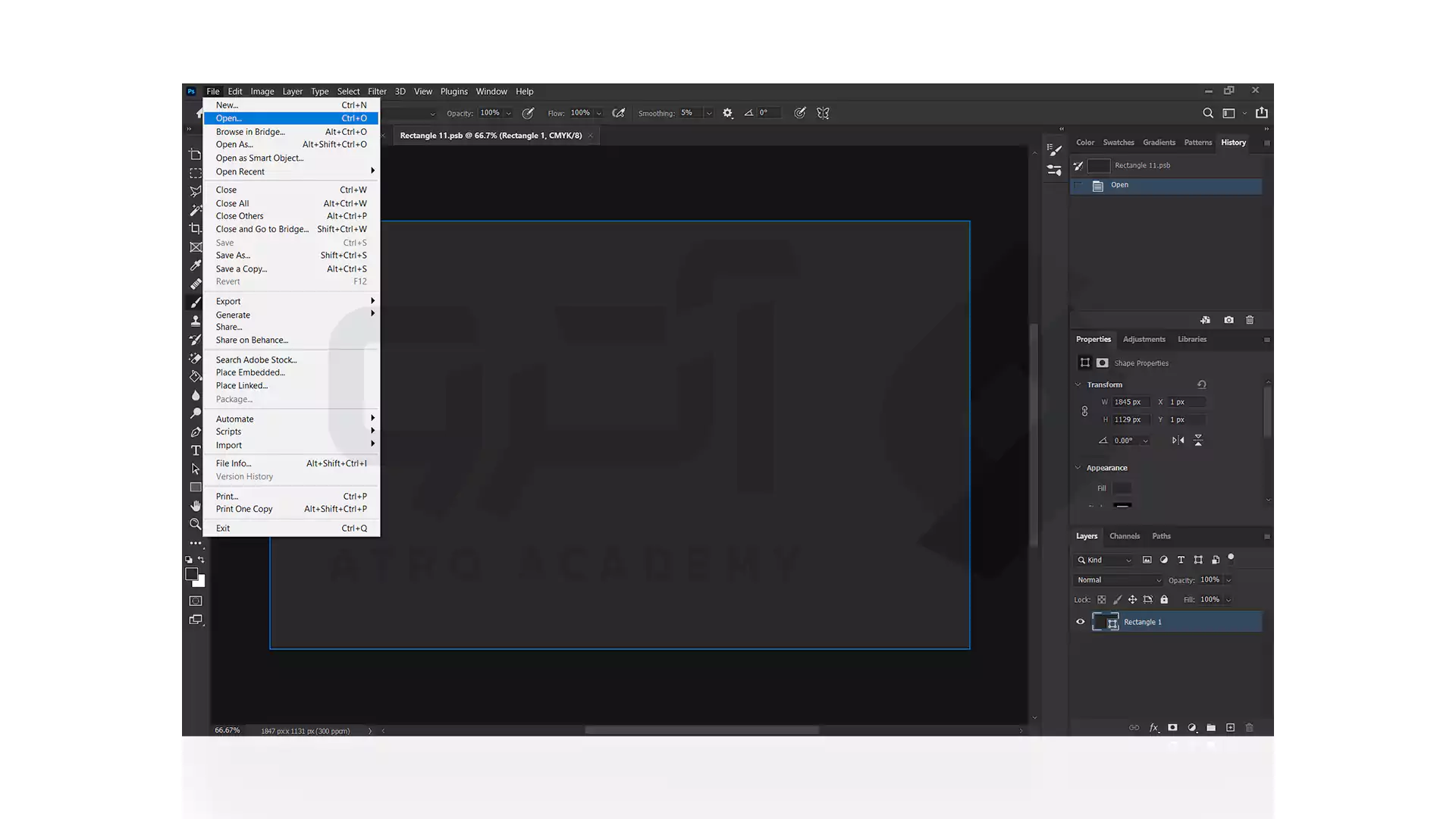Image resolution: width=1456 pixels, height=819 pixels.
Task: Select the Clone Stamp tool
Action: tap(196, 321)
